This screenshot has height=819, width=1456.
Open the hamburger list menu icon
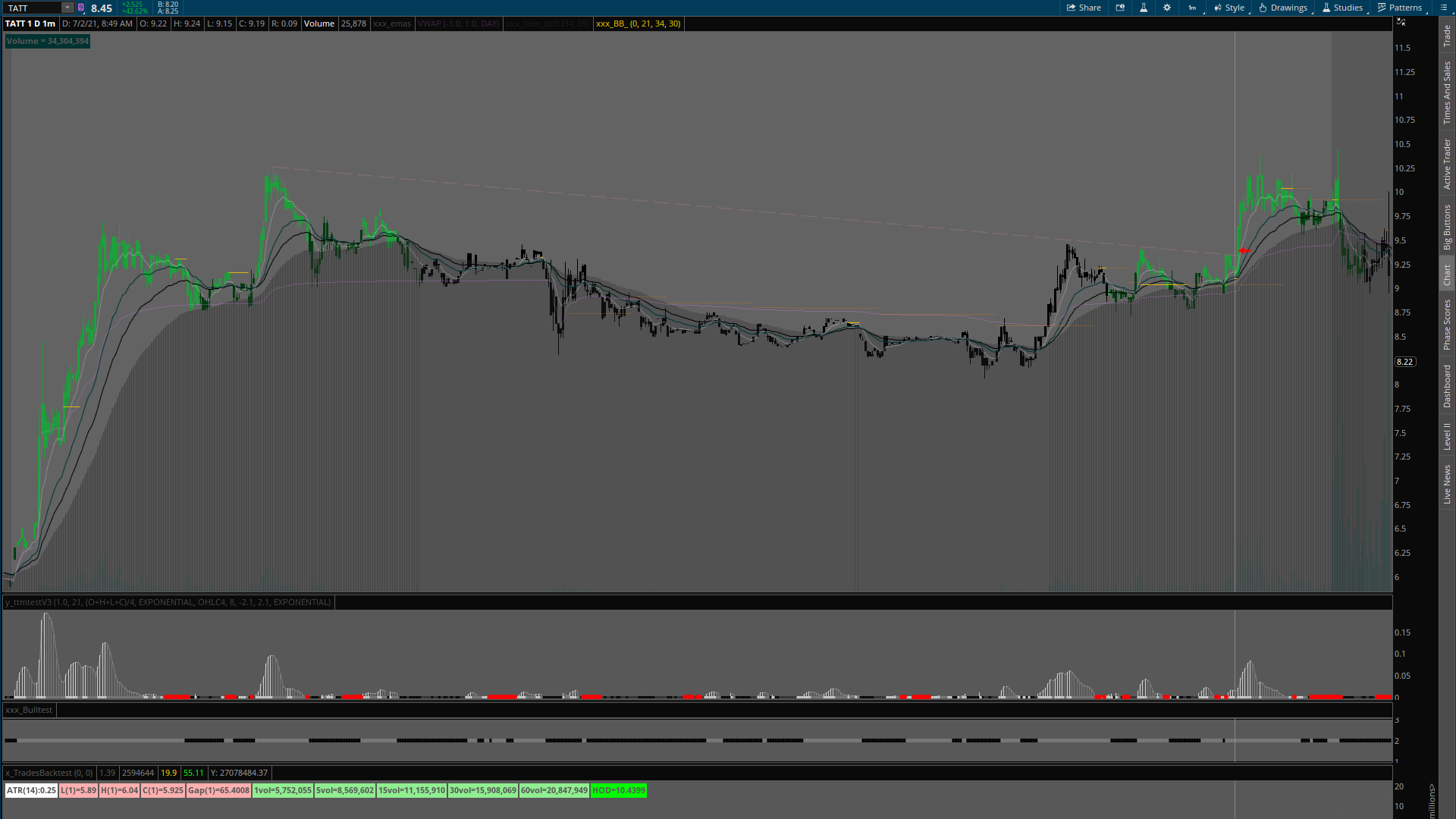(1444, 8)
